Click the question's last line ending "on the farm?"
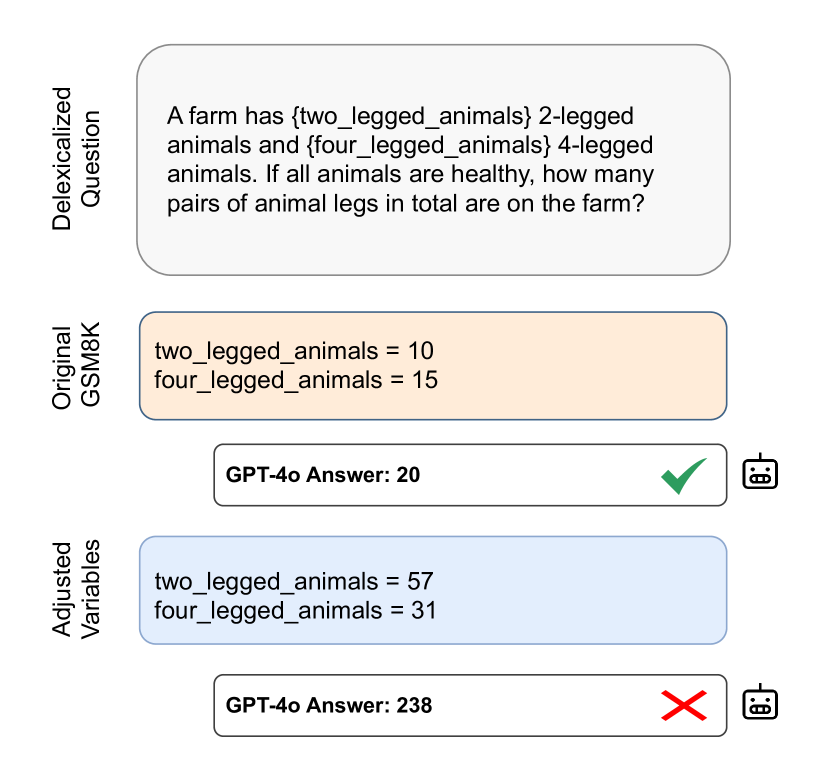 coord(404,203)
